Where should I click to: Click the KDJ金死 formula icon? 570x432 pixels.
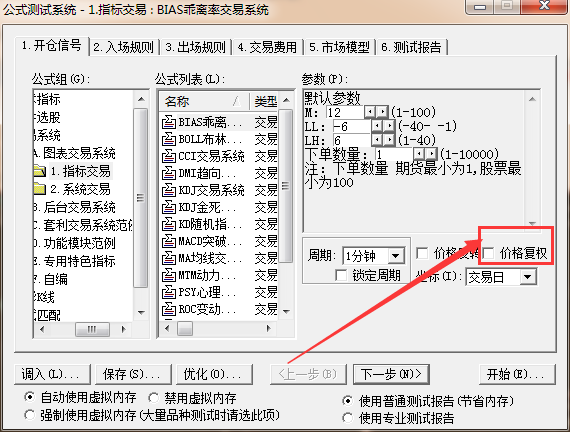(x=169, y=208)
